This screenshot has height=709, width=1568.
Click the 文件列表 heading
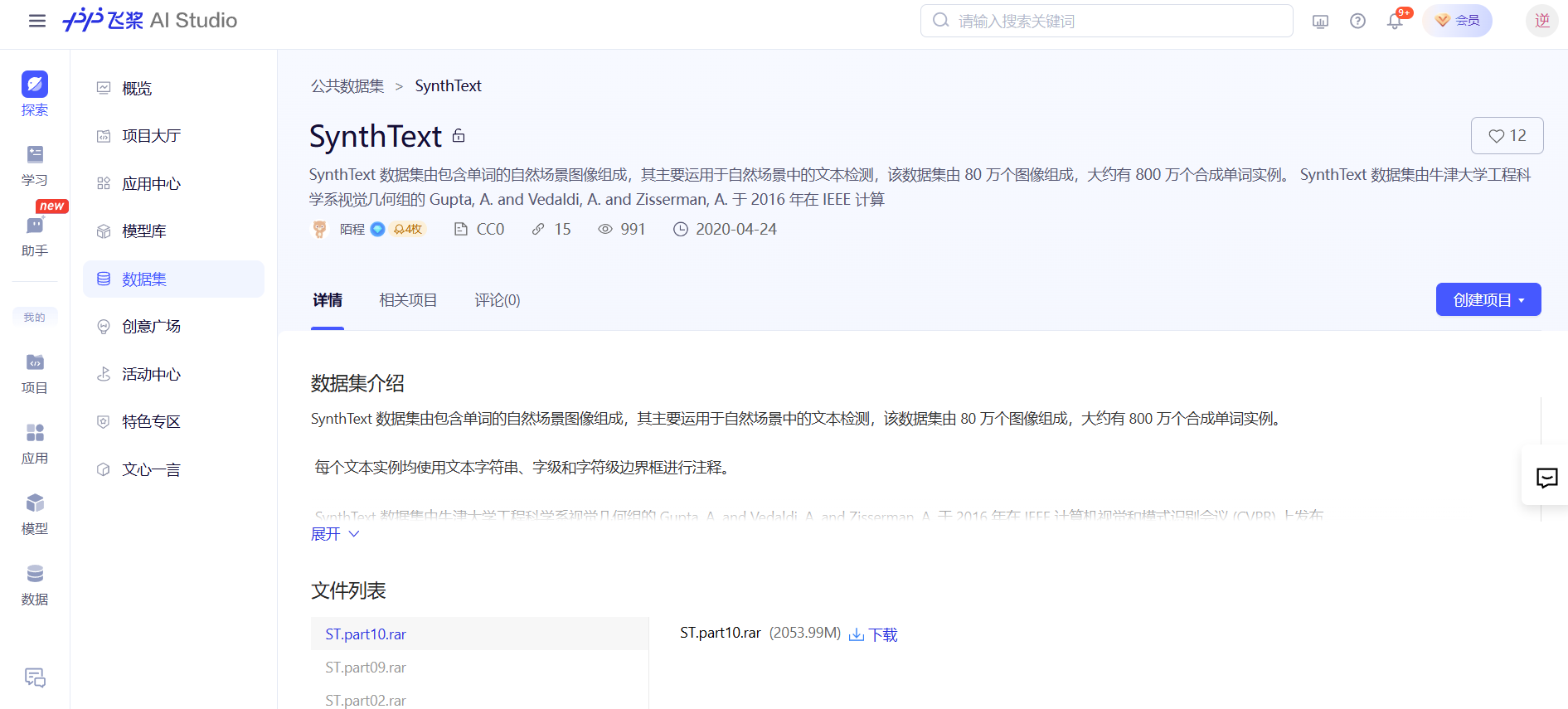[x=348, y=590]
